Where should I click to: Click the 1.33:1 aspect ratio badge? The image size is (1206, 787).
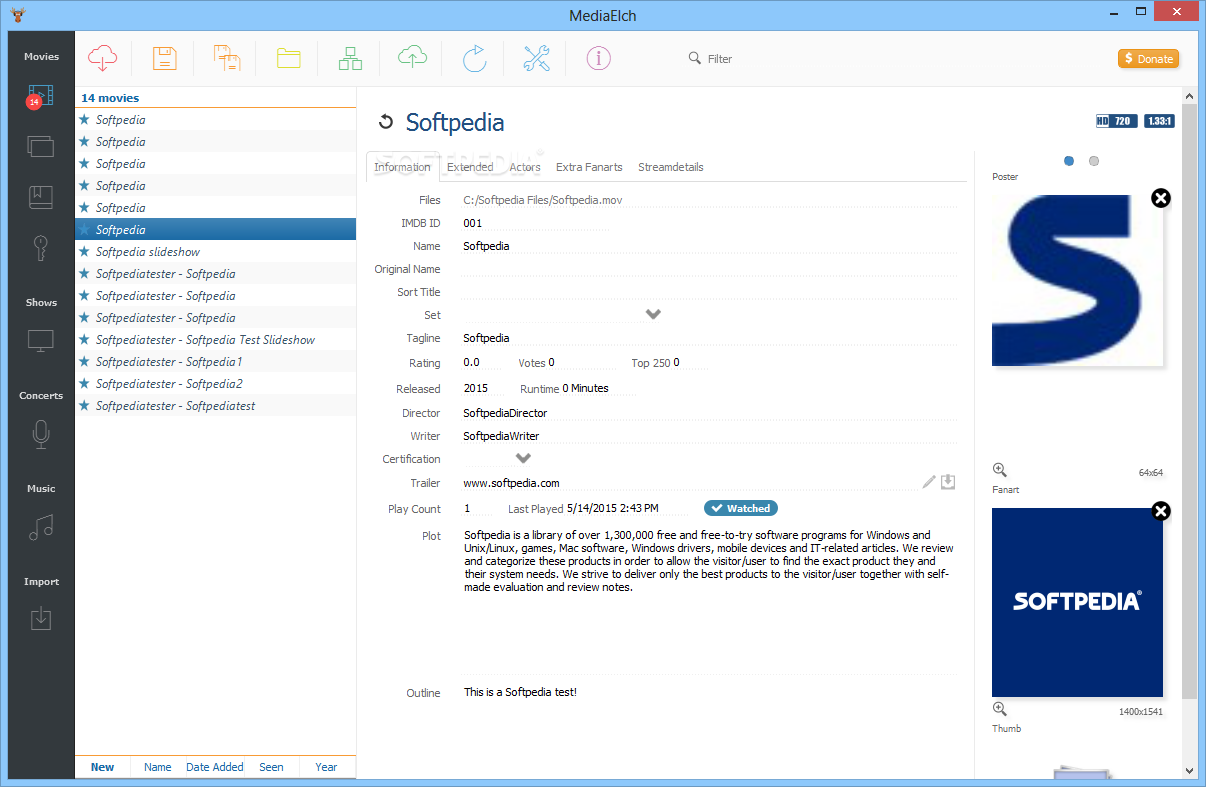click(1158, 121)
